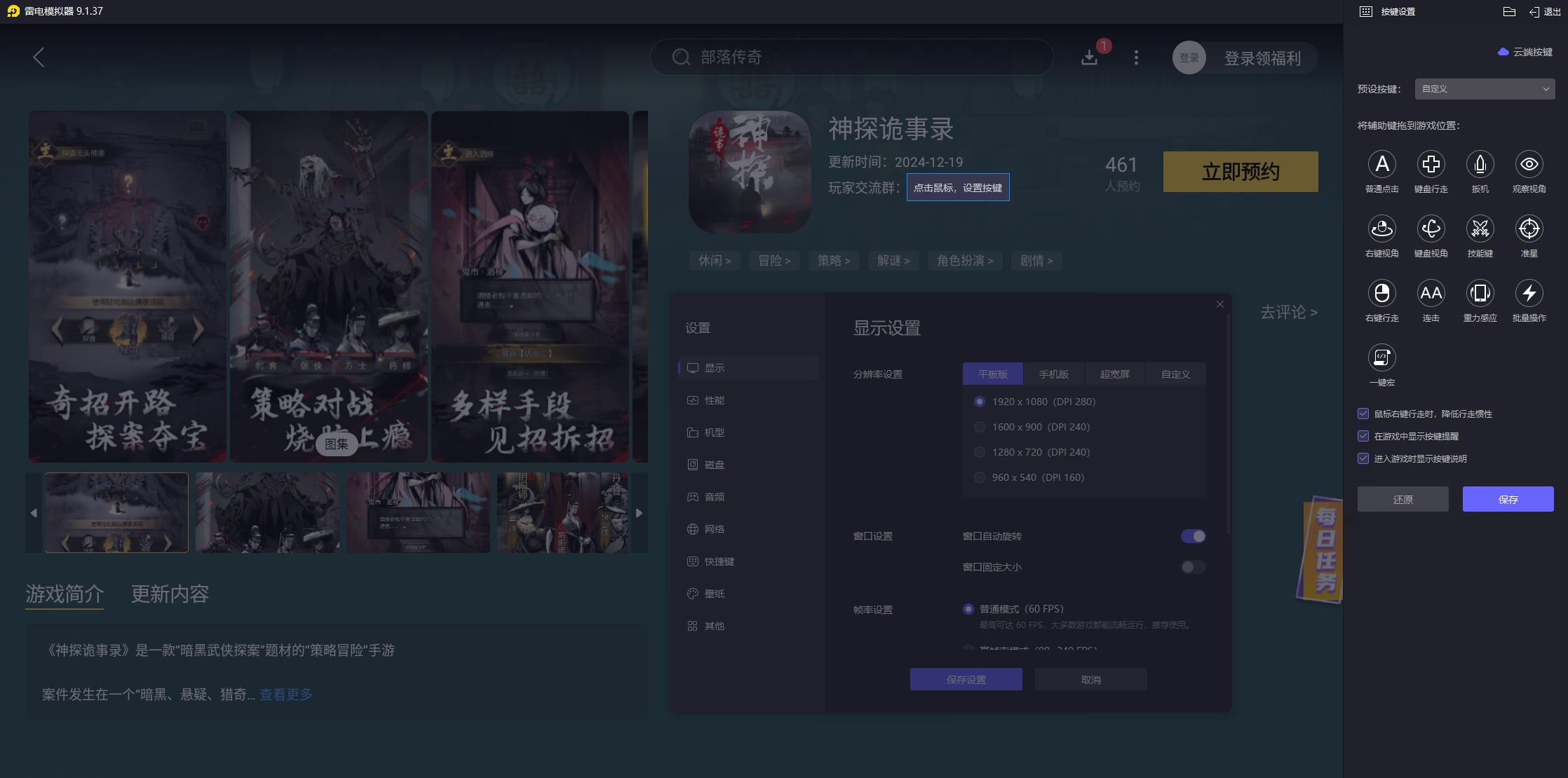Select the 右键视角 icon
1568x778 pixels.
1381,228
